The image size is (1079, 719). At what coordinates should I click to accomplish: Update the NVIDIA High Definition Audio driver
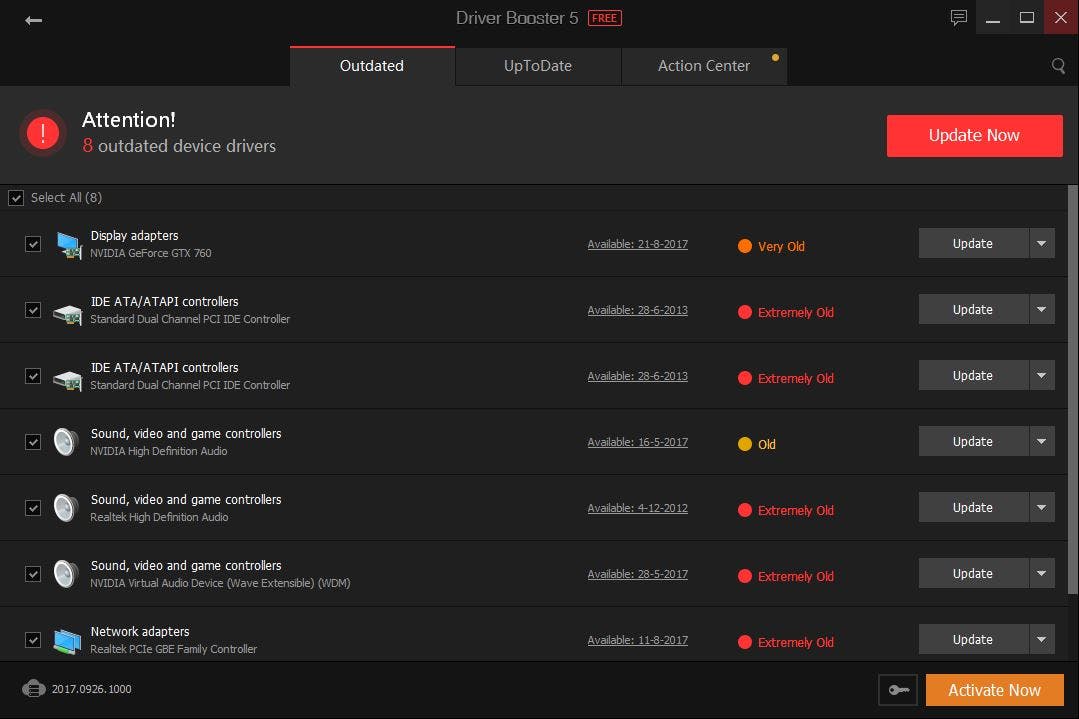click(x=973, y=442)
